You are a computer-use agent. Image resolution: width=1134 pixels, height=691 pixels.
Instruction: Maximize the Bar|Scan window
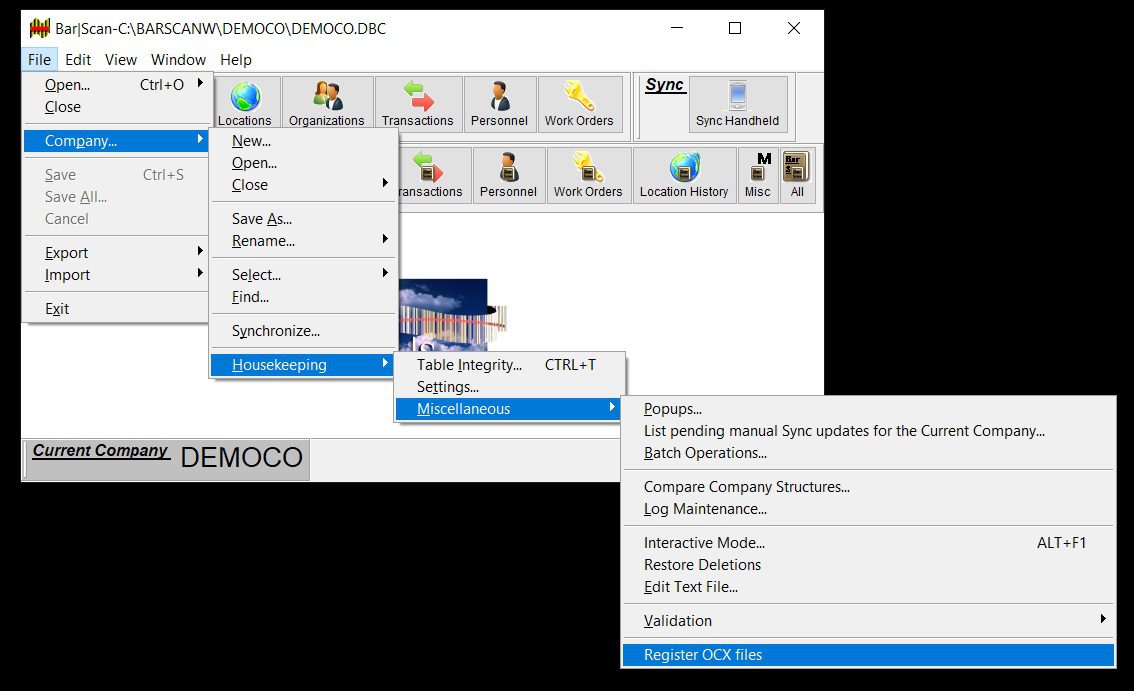pos(735,28)
